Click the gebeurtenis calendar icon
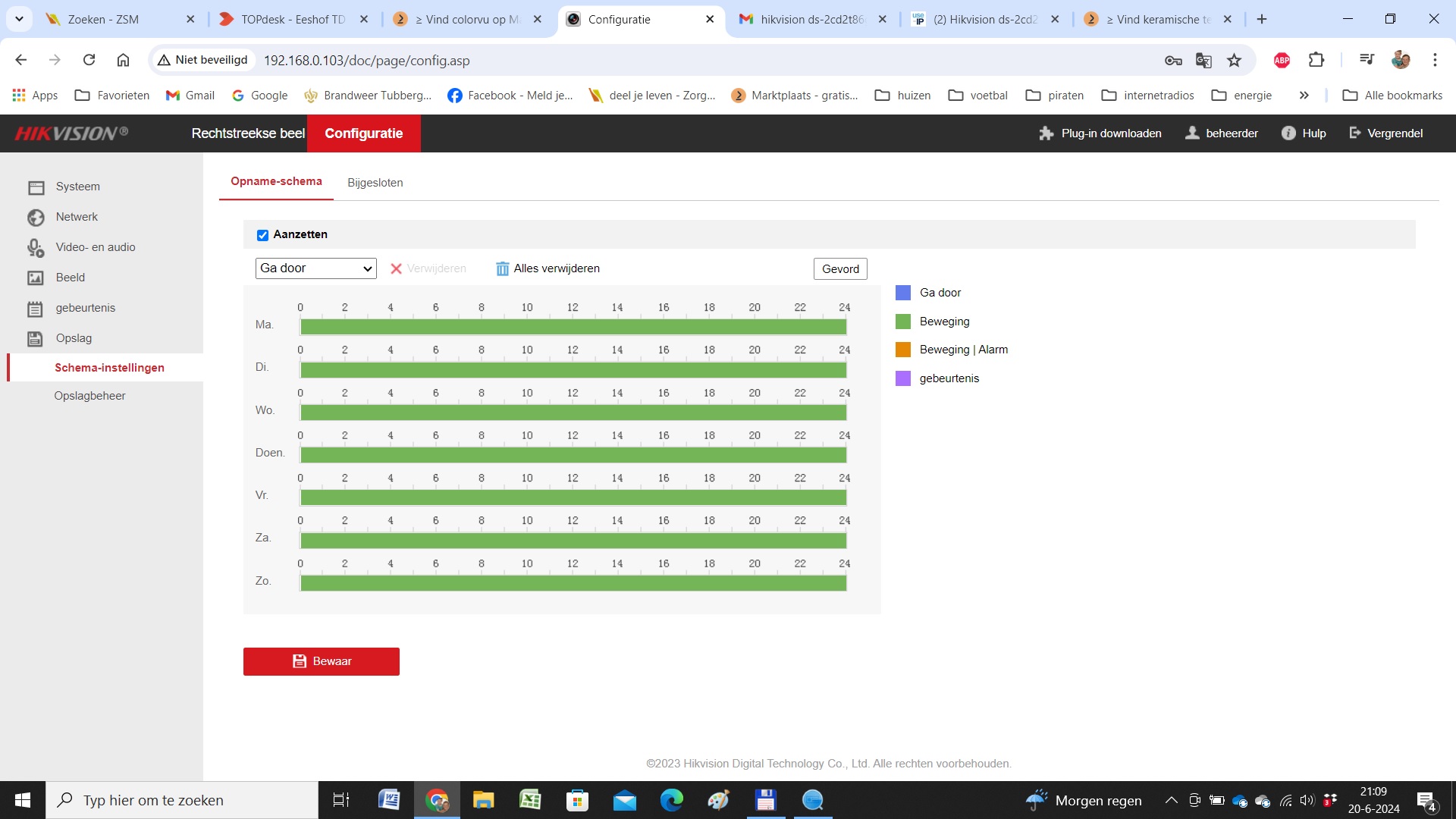The width and height of the screenshot is (1456, 819). click(x=36, y=309)
